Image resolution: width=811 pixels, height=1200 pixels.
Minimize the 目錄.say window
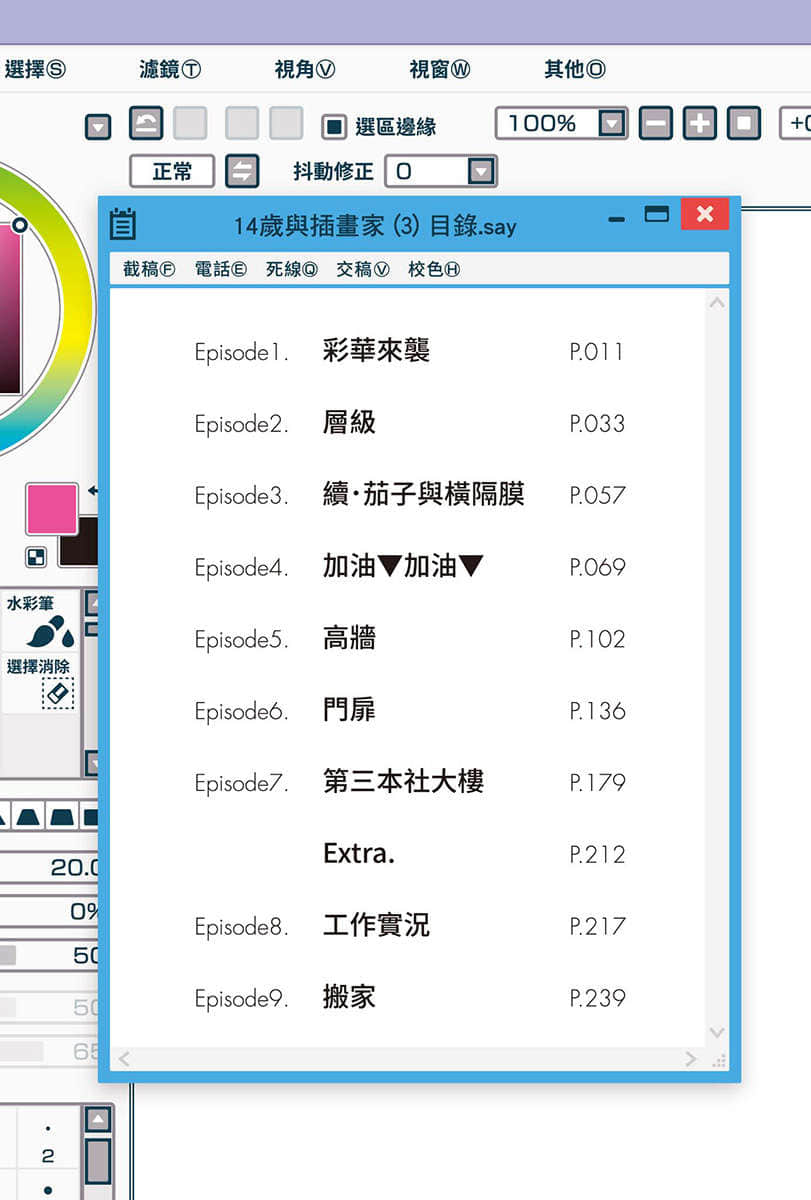[617, 218]
